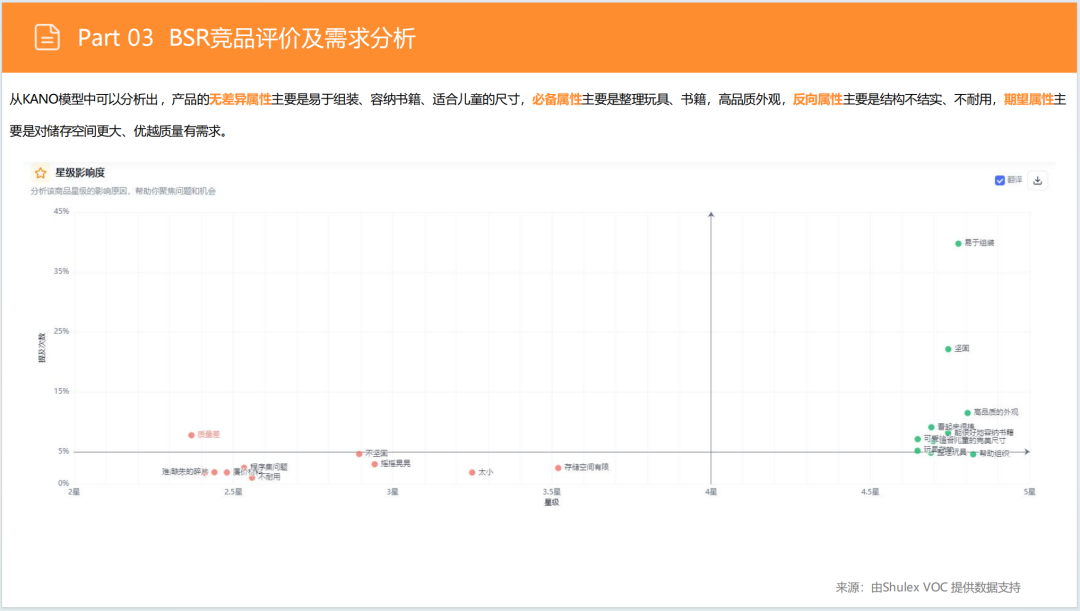This screenshot has height=611, width=1080.
Task: Click the 太小 red data point
Action: [473, 471]
